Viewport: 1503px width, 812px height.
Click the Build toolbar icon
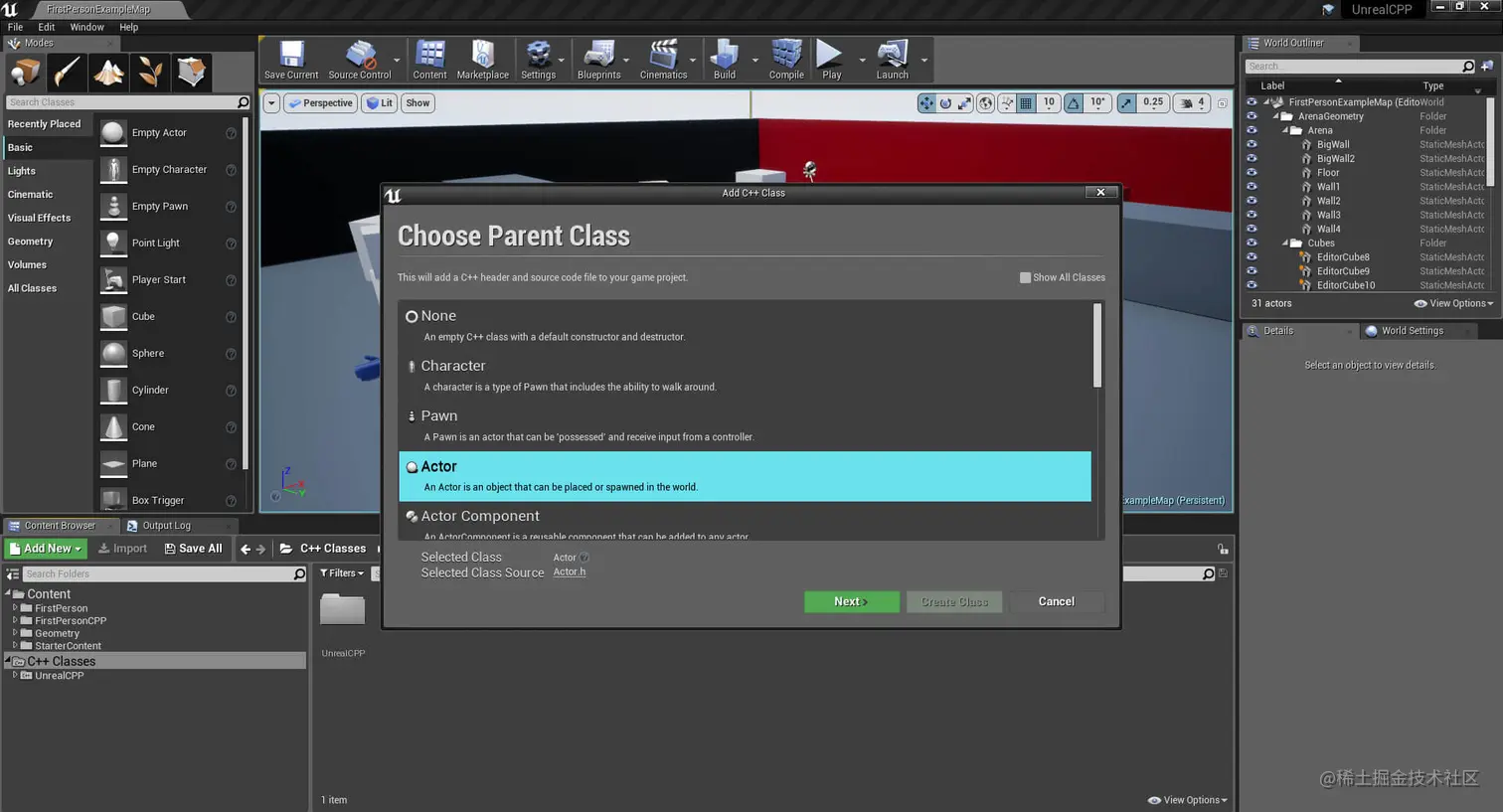point(725,60)
